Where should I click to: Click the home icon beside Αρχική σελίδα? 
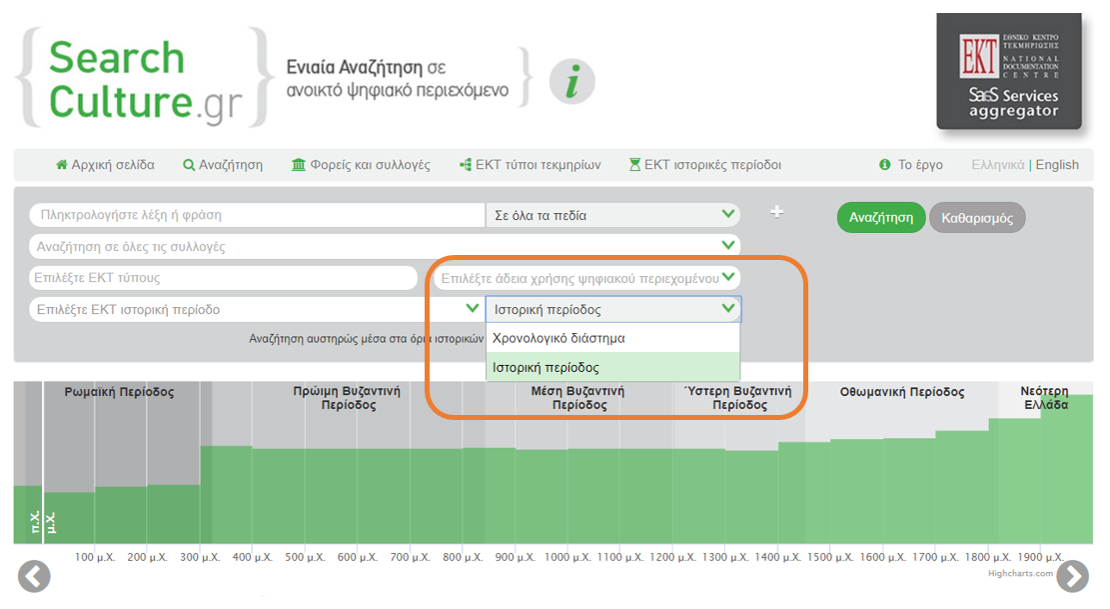(x=62, y=165)
